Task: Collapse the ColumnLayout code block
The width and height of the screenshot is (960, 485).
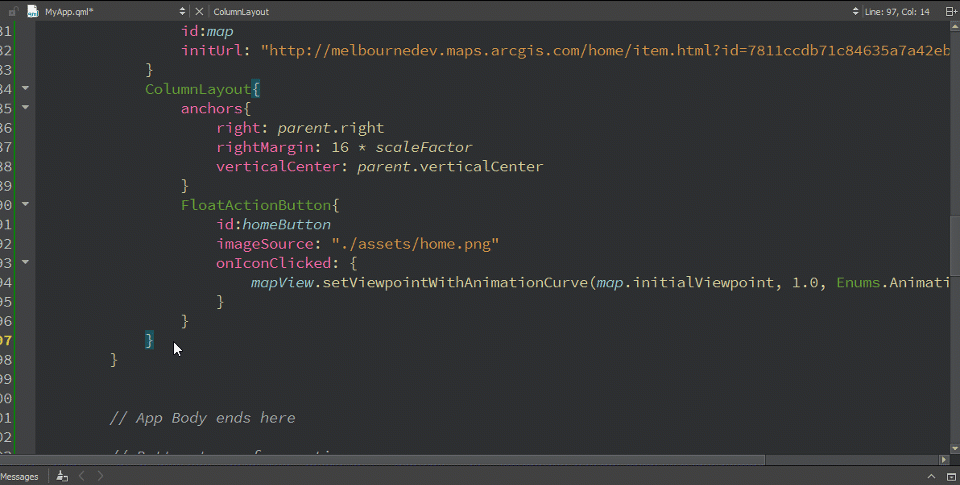Action: [x=25, y=88]
